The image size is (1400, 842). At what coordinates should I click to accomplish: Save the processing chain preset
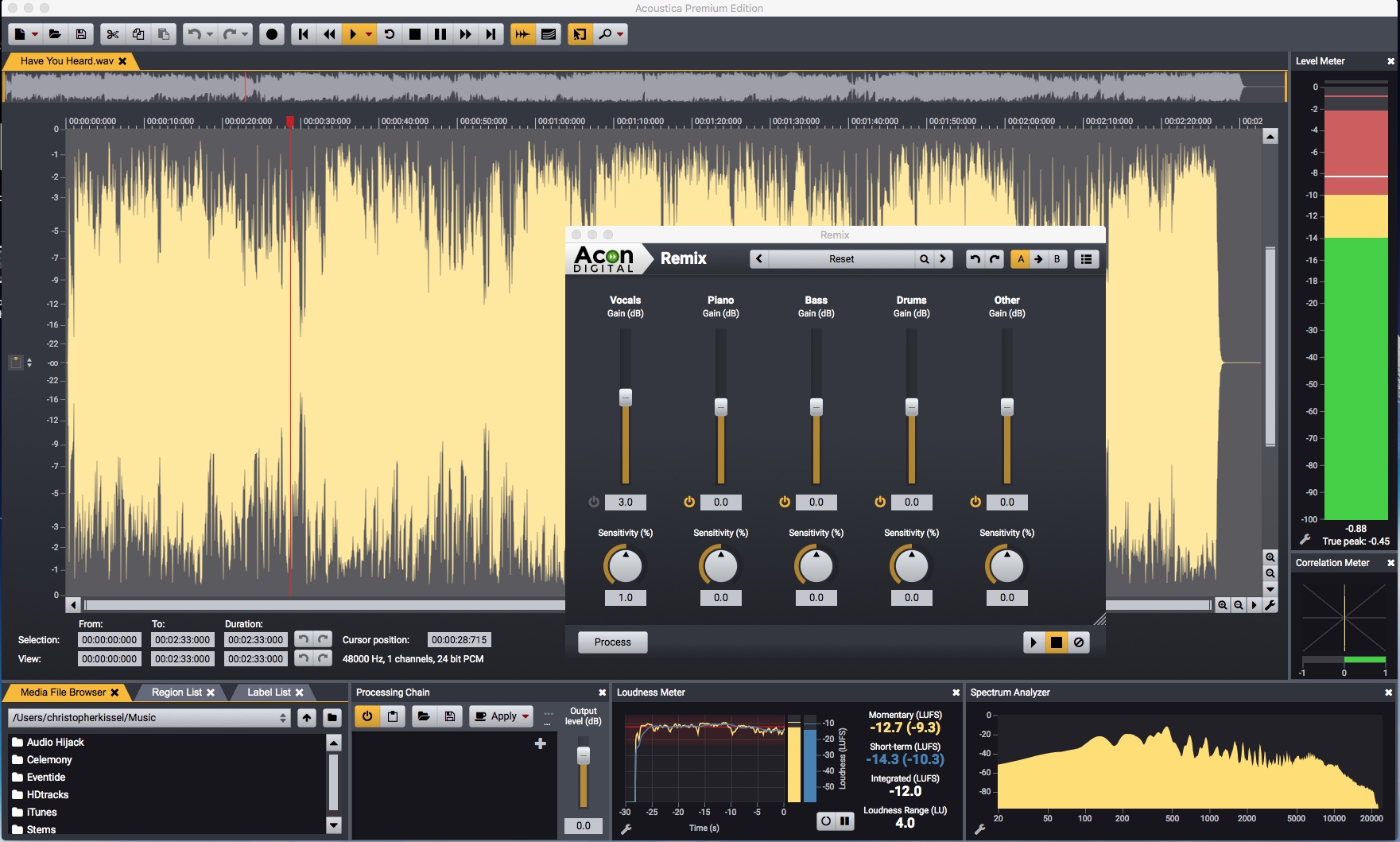450,716
